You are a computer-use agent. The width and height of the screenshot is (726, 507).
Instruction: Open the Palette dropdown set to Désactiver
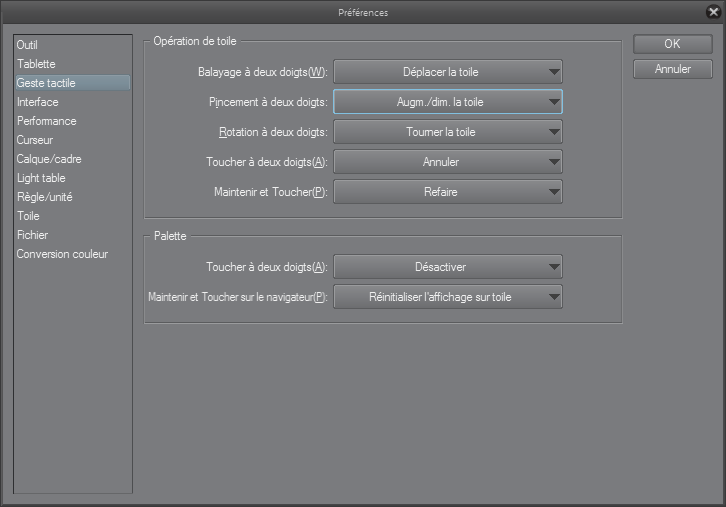pyautogui.click(x=447, y=267)
